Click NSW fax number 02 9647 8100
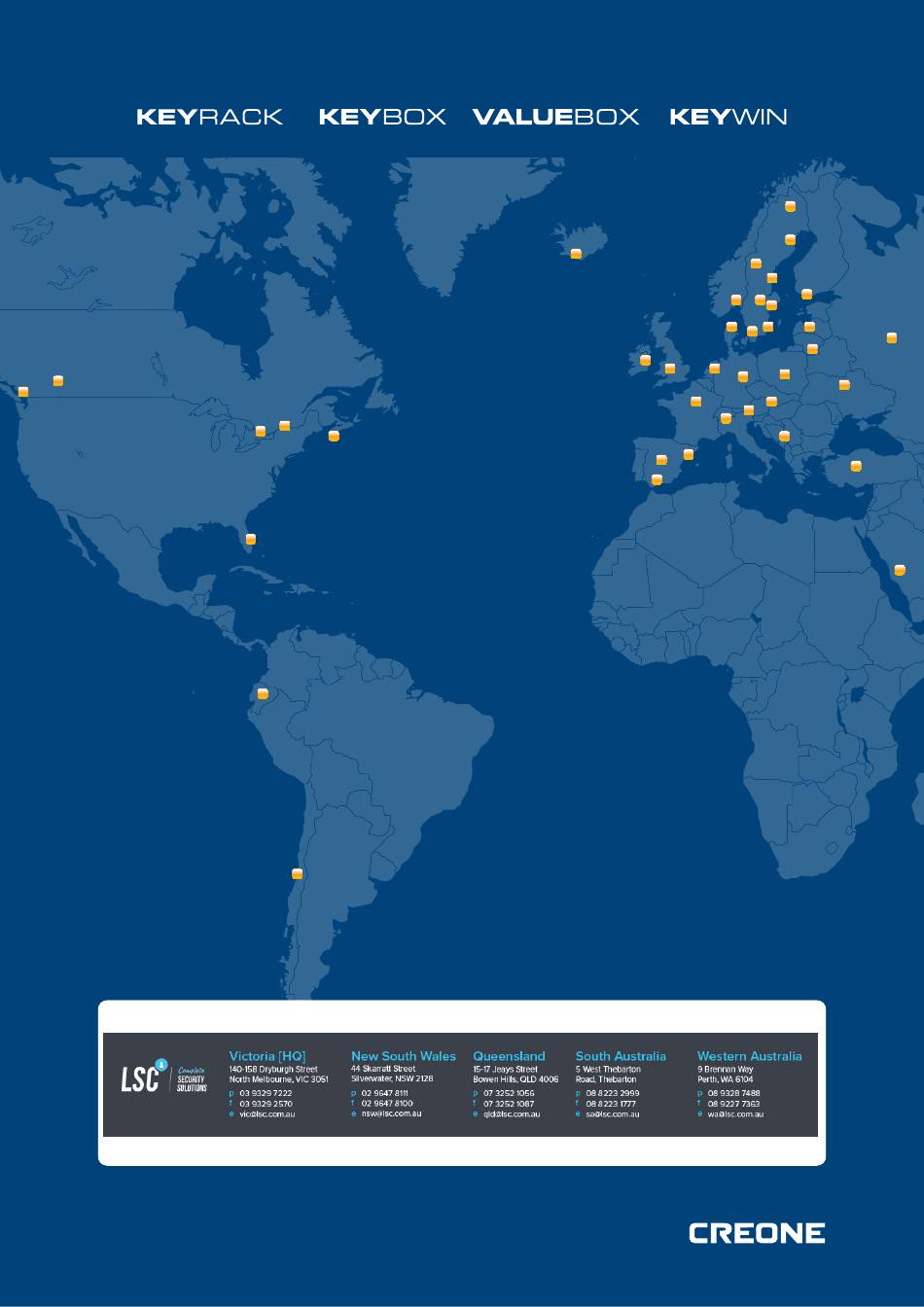The width and height of the screenshot is (924, 1307). coord(387,1104)
